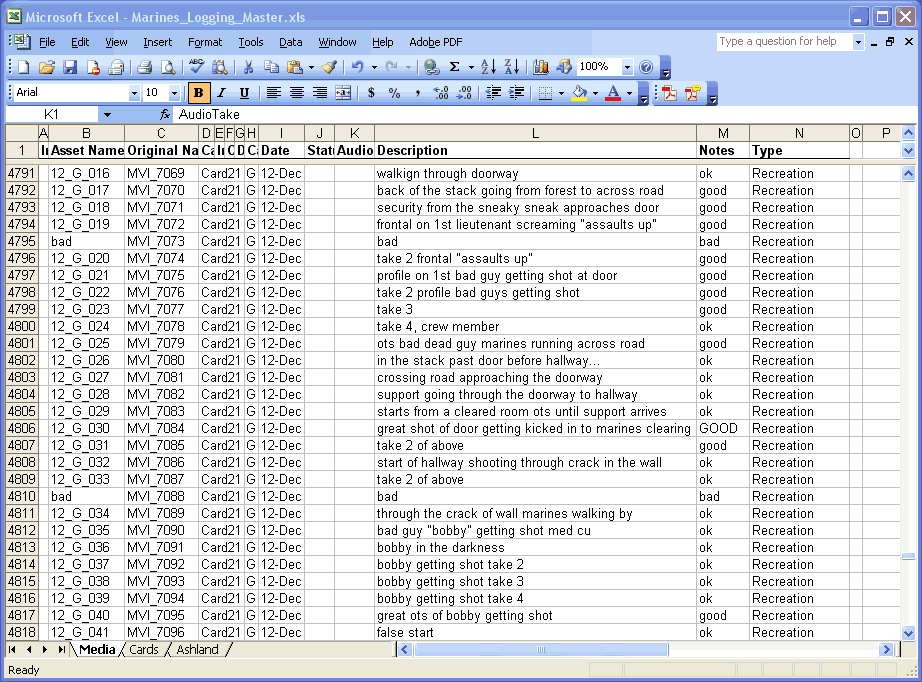Click Increase Decimal icon
Viewport: 922px width, 682px height.
click(440, 93)
